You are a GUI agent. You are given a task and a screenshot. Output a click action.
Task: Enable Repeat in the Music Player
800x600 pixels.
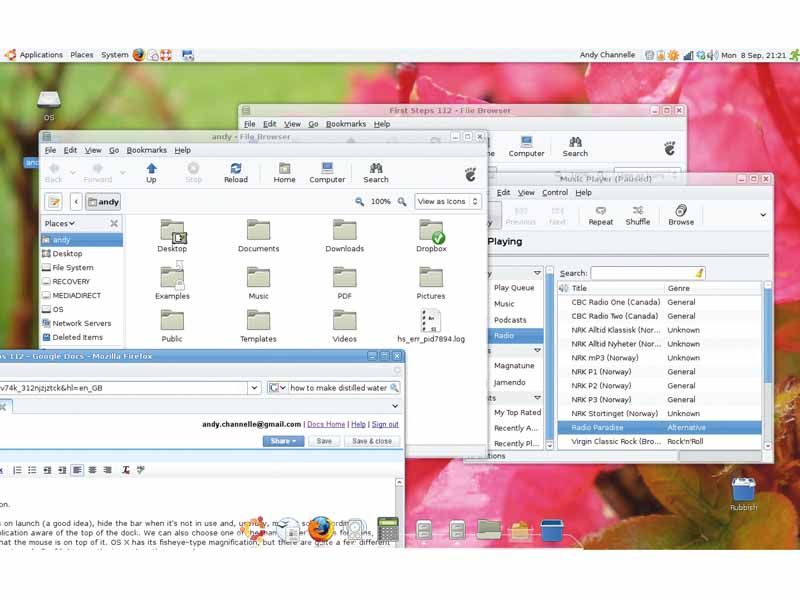pos(600,215)
